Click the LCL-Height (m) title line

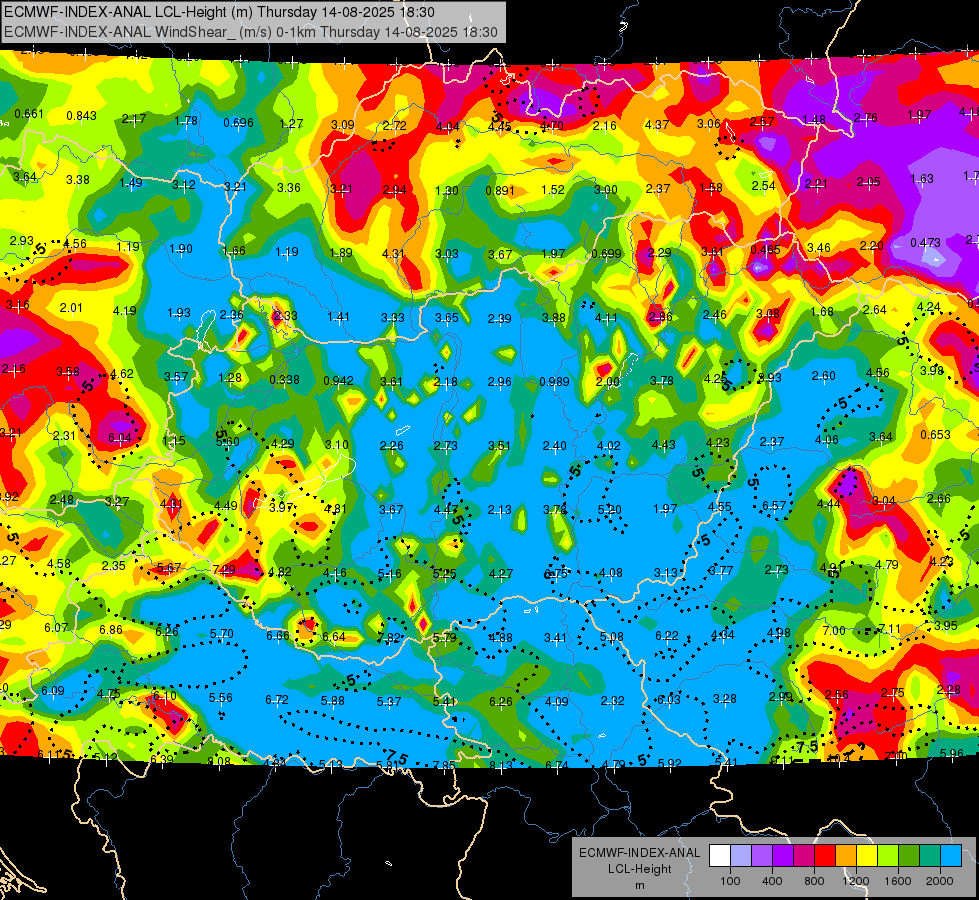(x=220, y=12)
